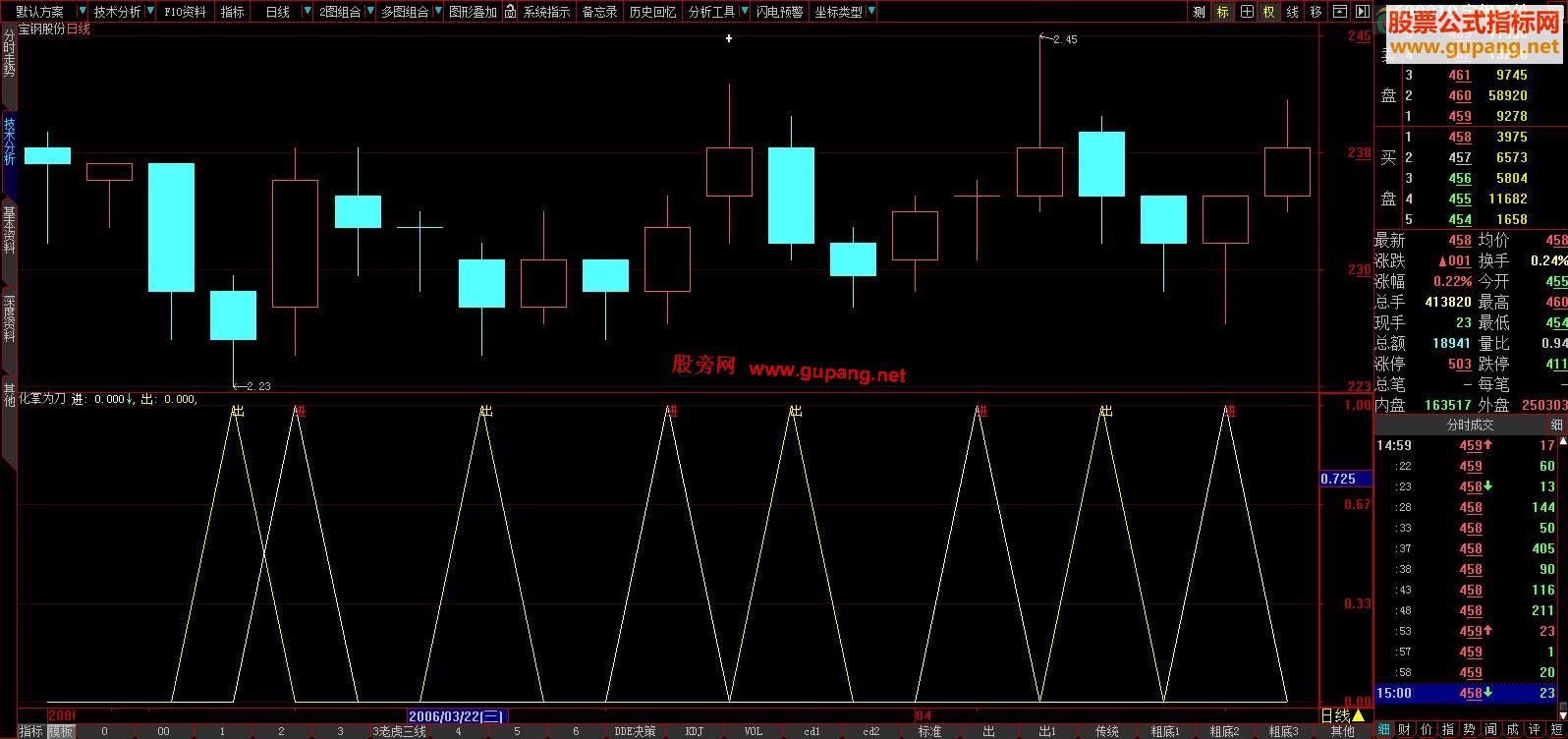Select the 移 move chart icon

click(1316, 12)
